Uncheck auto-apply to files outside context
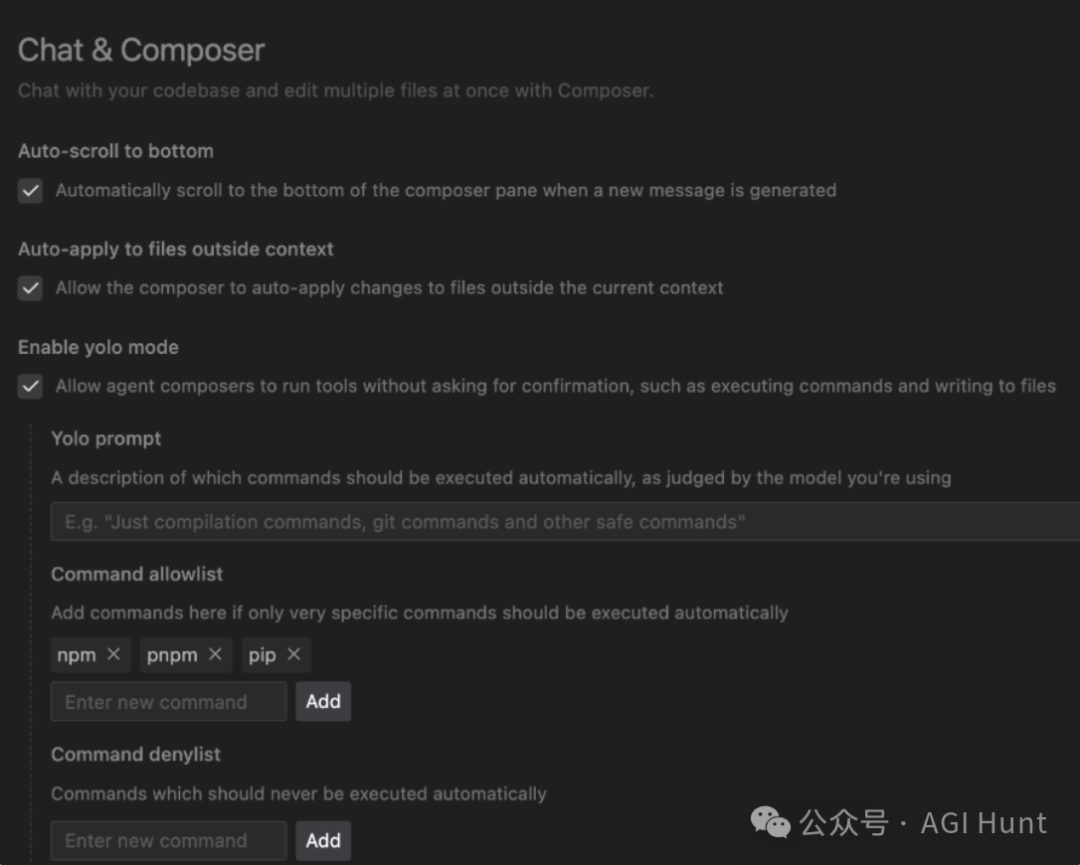This screenshot has width=1080, height=865. coord(31,289)
